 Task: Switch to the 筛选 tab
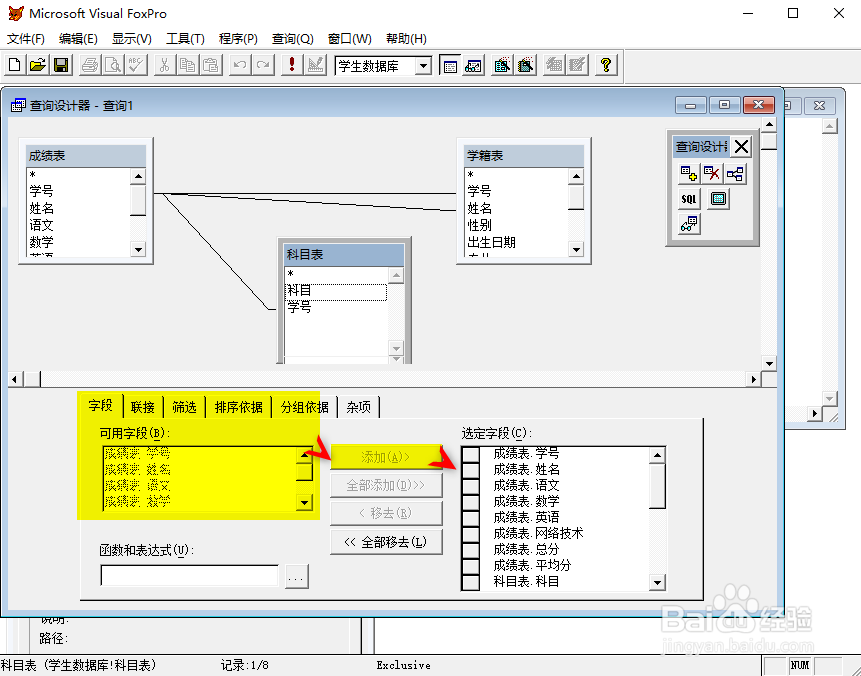184,407
